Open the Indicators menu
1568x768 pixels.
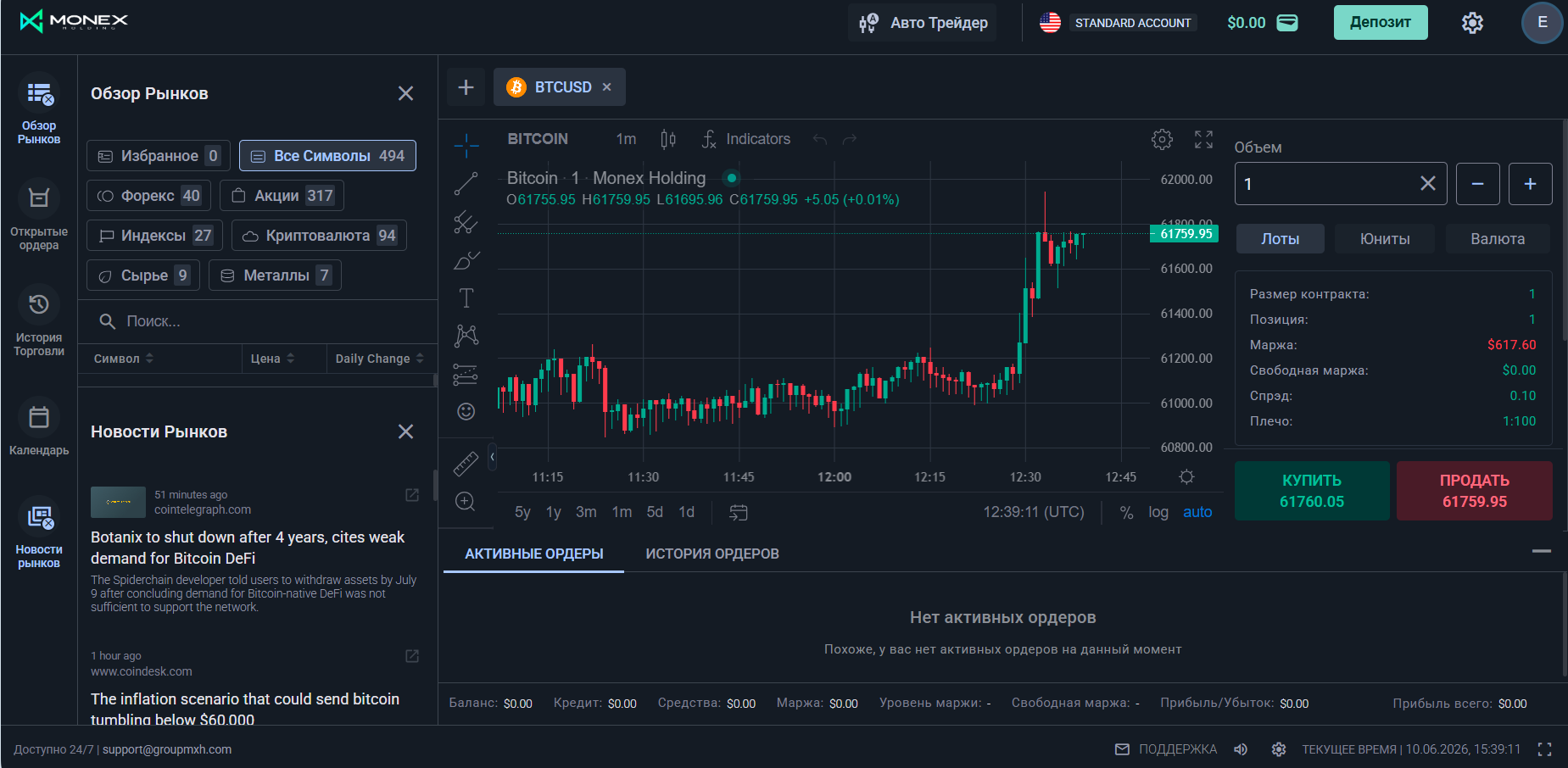(746, 139)
